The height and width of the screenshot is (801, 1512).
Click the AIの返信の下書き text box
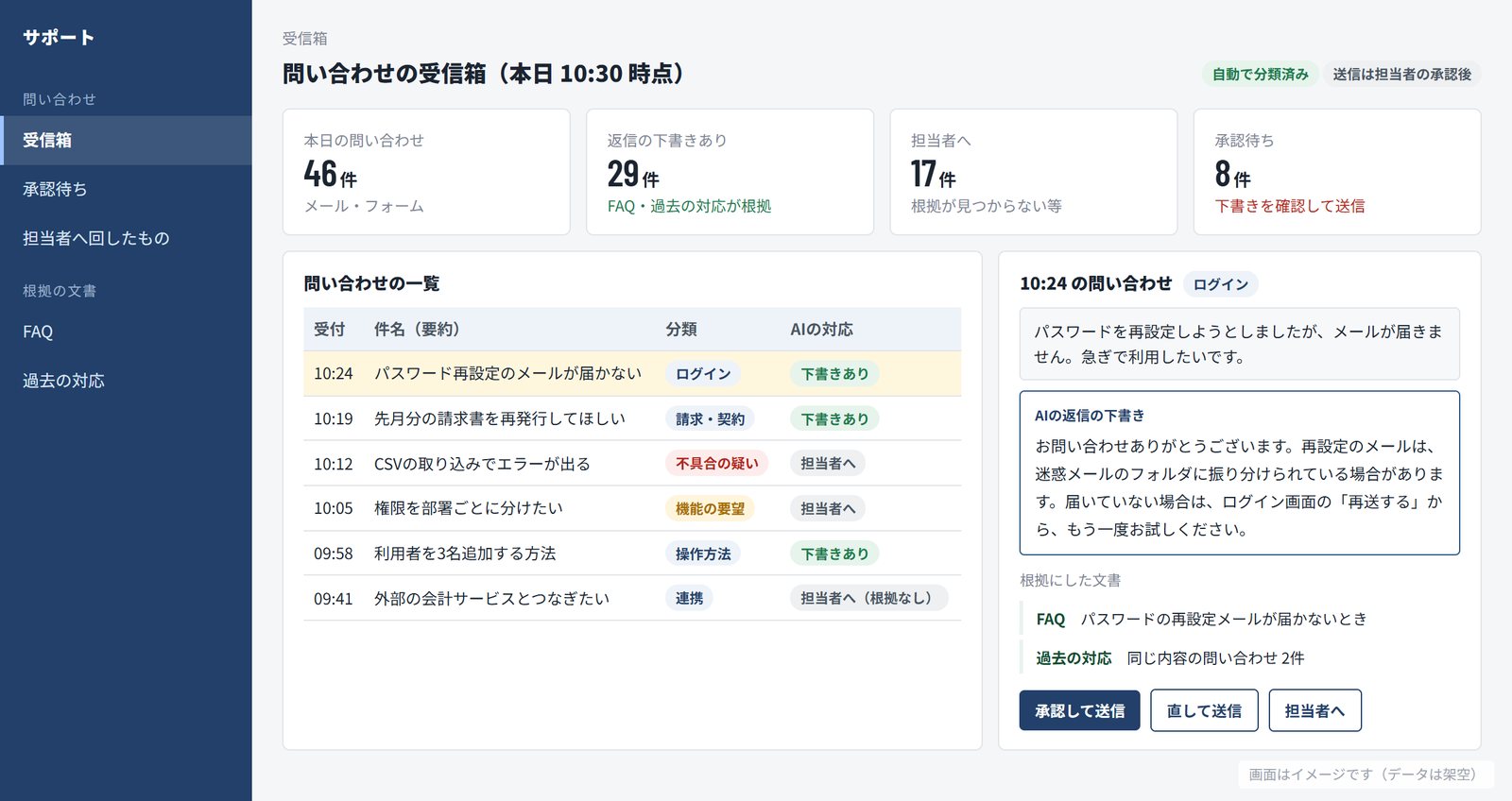coord(1240,473)
